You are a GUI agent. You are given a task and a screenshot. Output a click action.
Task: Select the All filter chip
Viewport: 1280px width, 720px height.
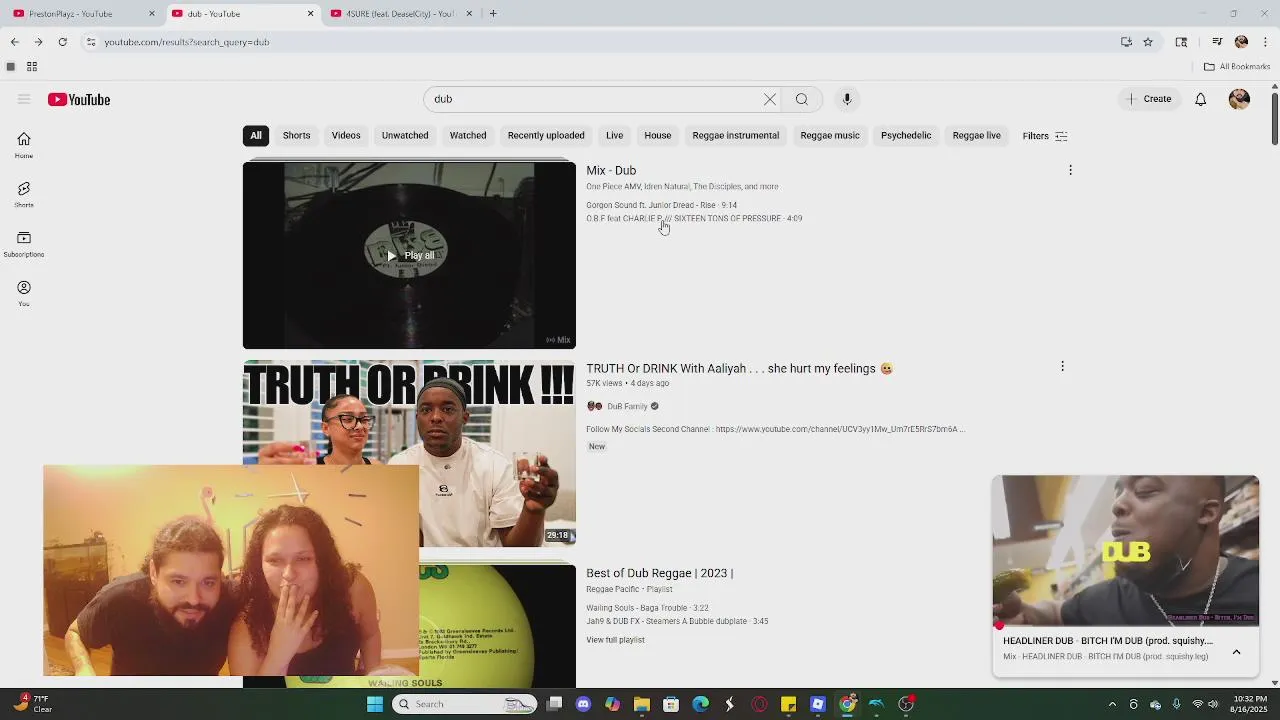click(x=256, y=135)
